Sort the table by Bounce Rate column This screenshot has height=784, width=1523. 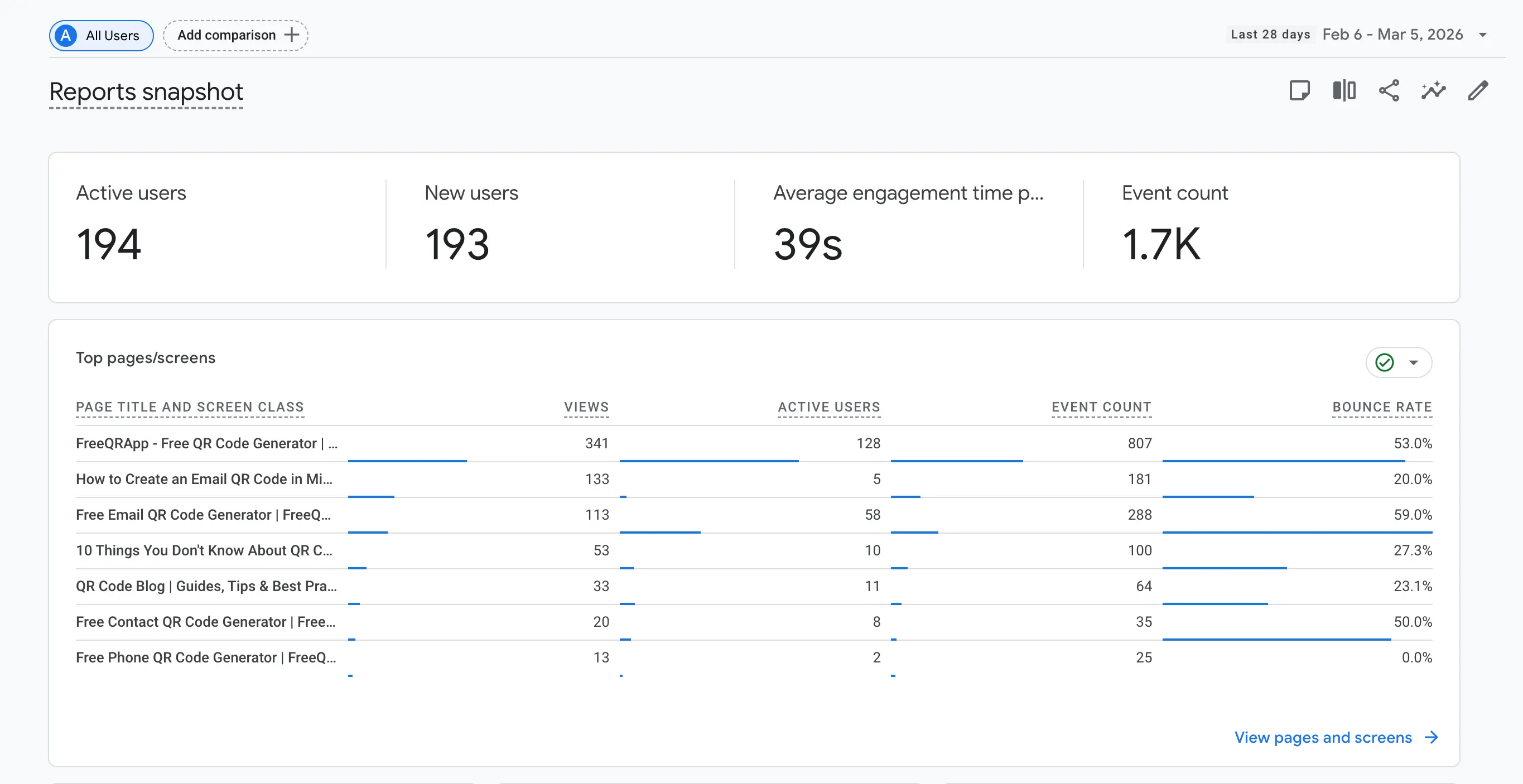1382,406
